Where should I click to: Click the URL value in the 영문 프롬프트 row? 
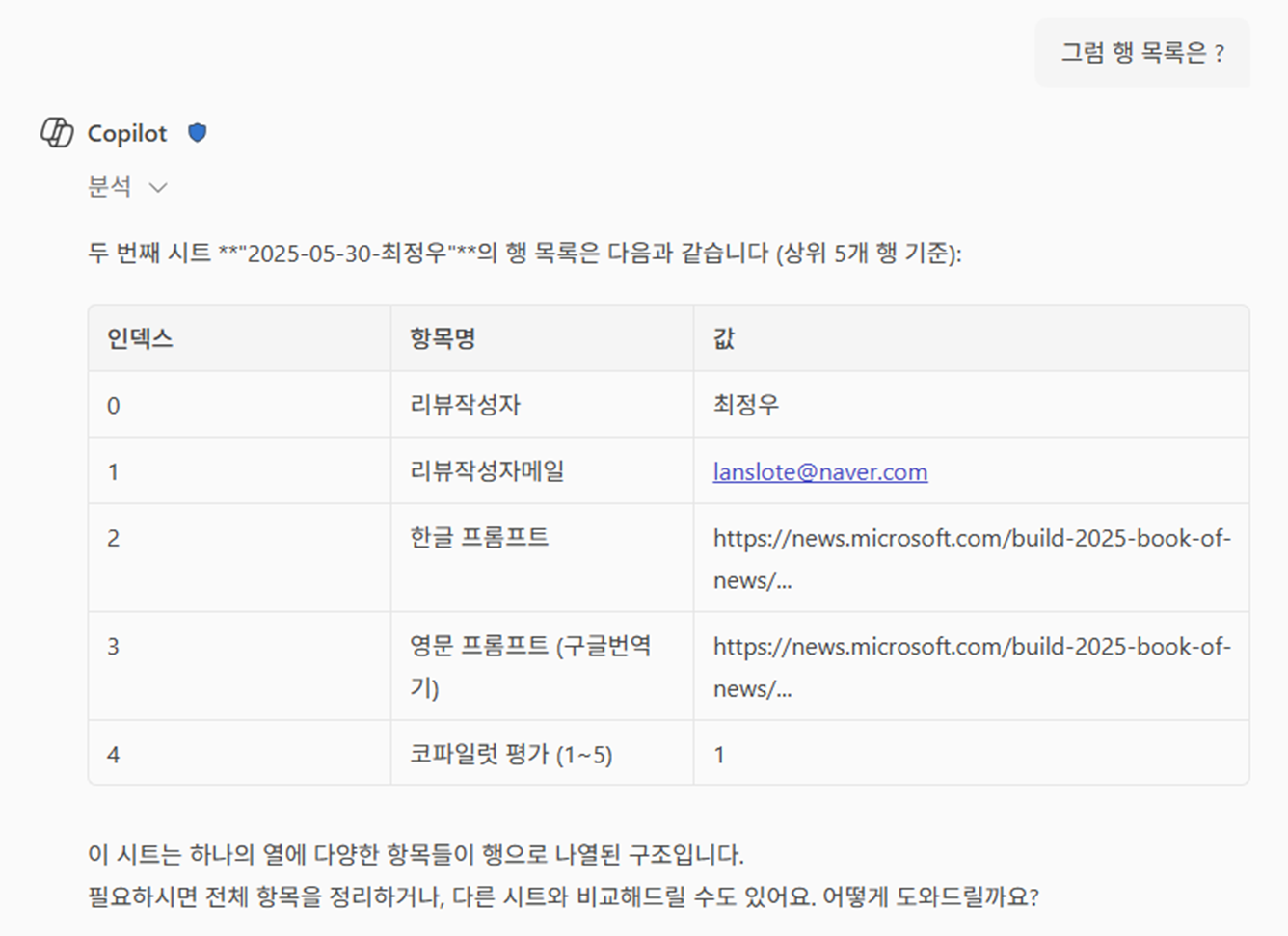tap(972, 667)
